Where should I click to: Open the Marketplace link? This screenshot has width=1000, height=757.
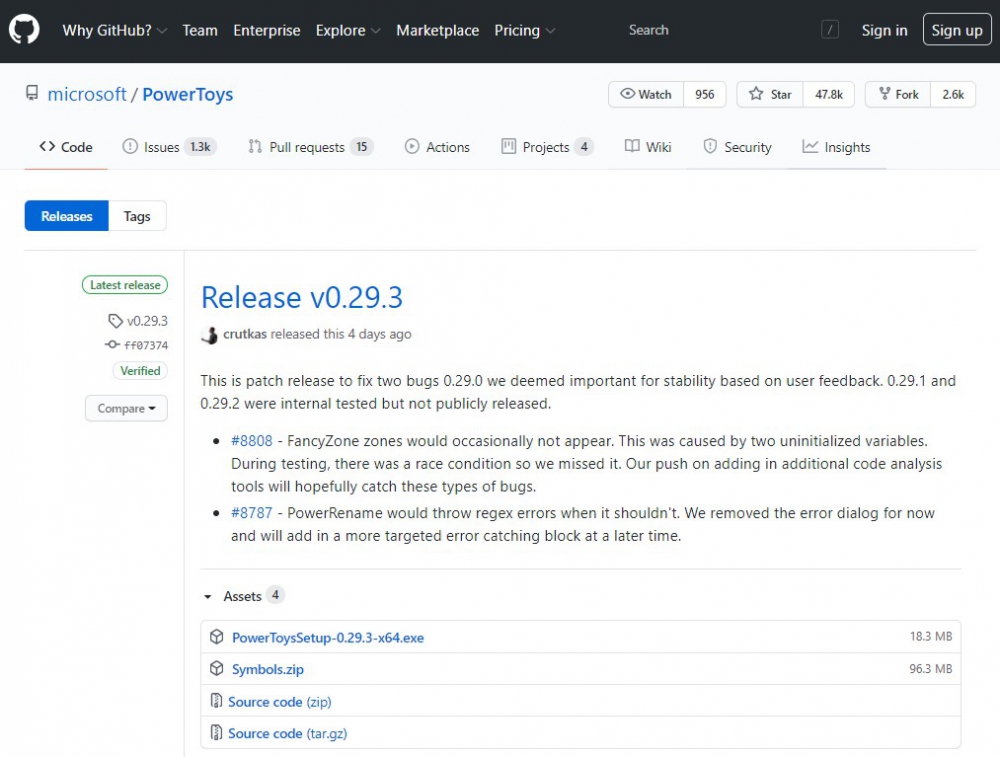[x=438, y=31]
